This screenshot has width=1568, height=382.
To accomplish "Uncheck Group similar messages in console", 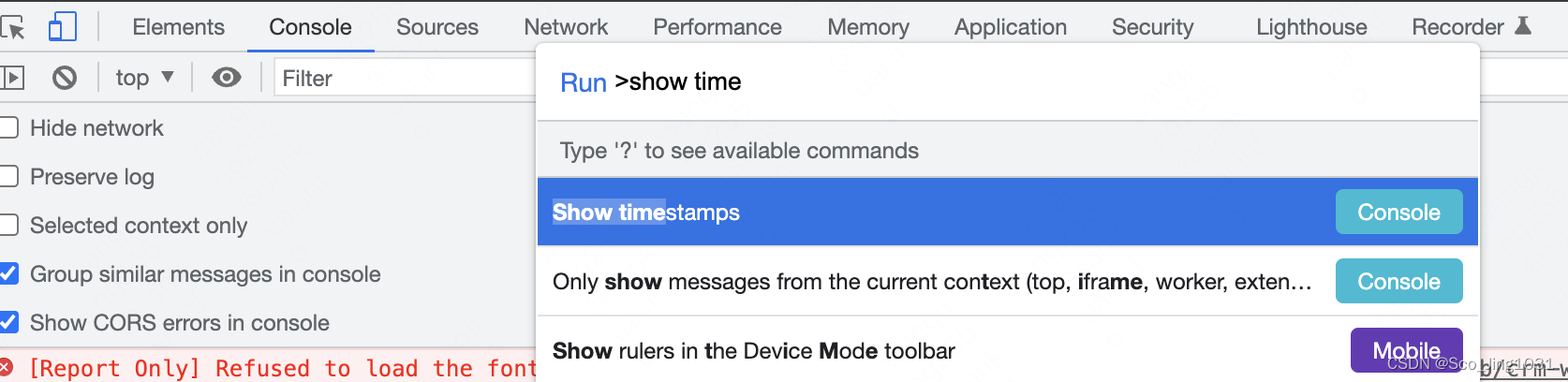I will click(8, 274).
